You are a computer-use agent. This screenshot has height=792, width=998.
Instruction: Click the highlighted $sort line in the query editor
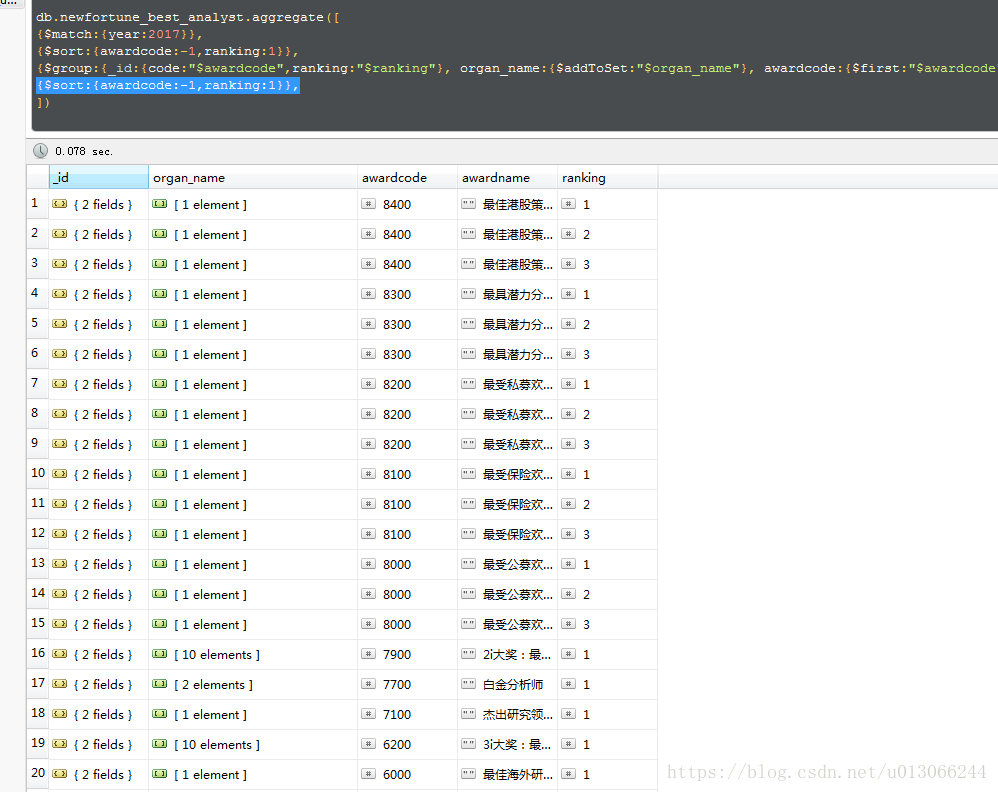[168, 85]
